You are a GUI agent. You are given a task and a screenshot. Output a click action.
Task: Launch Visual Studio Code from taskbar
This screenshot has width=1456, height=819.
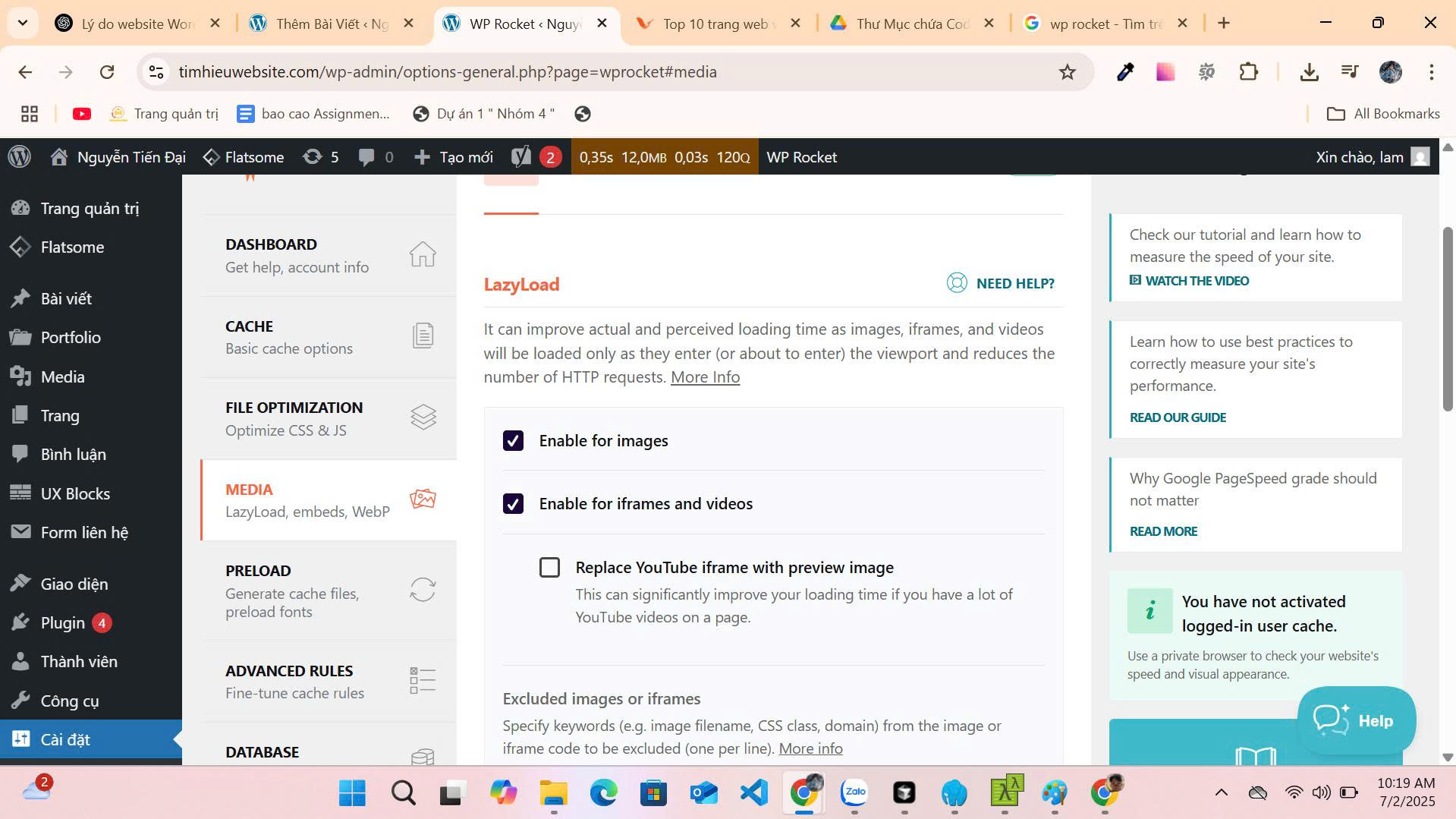753,793
